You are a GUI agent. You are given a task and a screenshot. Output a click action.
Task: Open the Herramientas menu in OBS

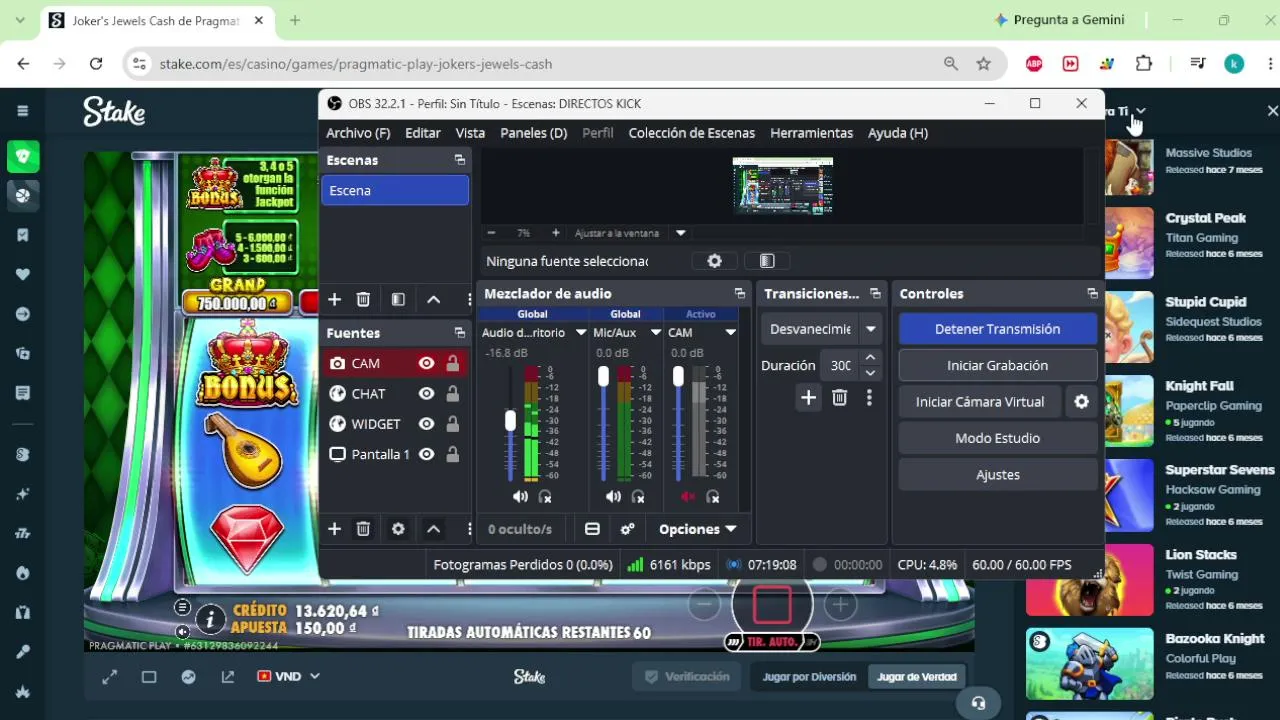(812, 133)
